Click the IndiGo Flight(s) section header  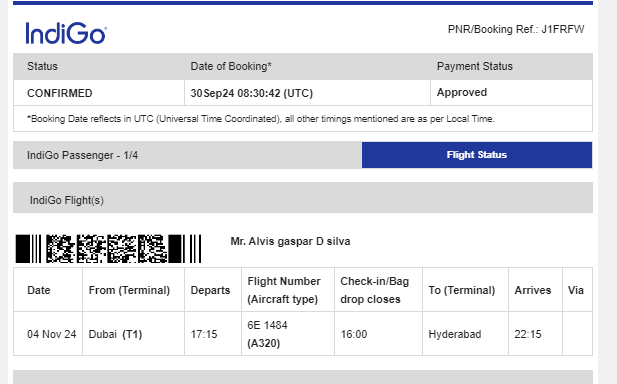[303, 198]
